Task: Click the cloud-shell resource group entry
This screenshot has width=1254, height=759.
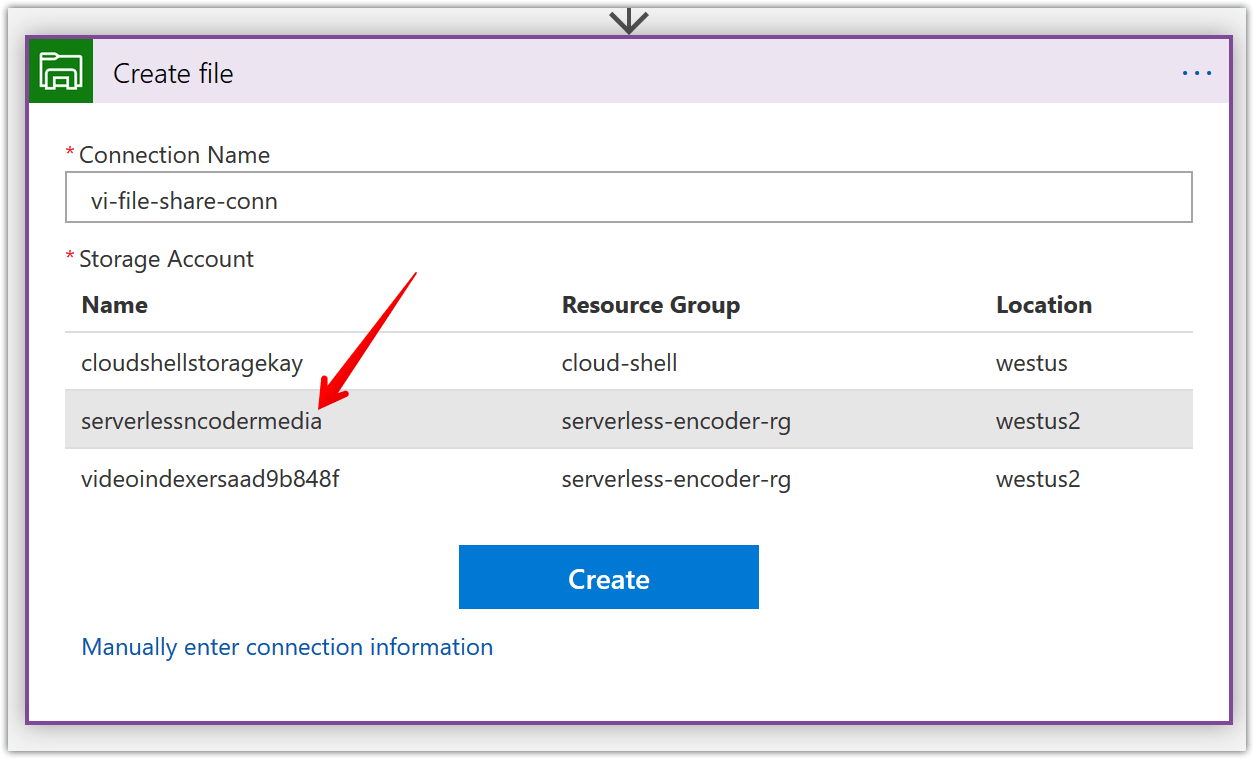Action: pos(619,363)
